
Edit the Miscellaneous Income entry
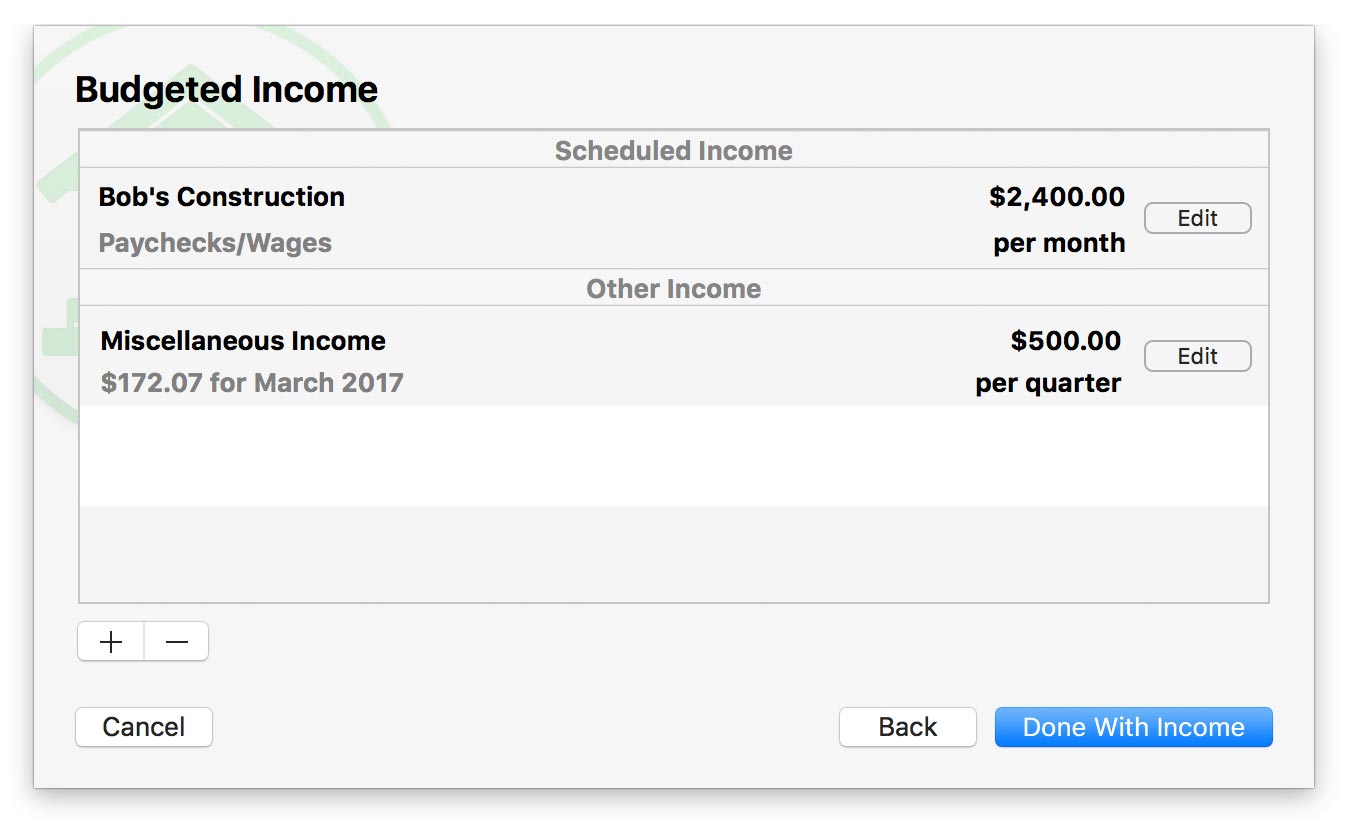(1197, 356)
